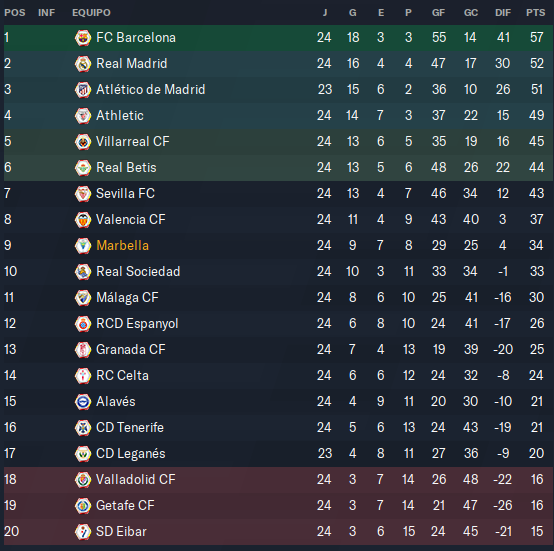Open the Real Betis team link

pos(126,167)
